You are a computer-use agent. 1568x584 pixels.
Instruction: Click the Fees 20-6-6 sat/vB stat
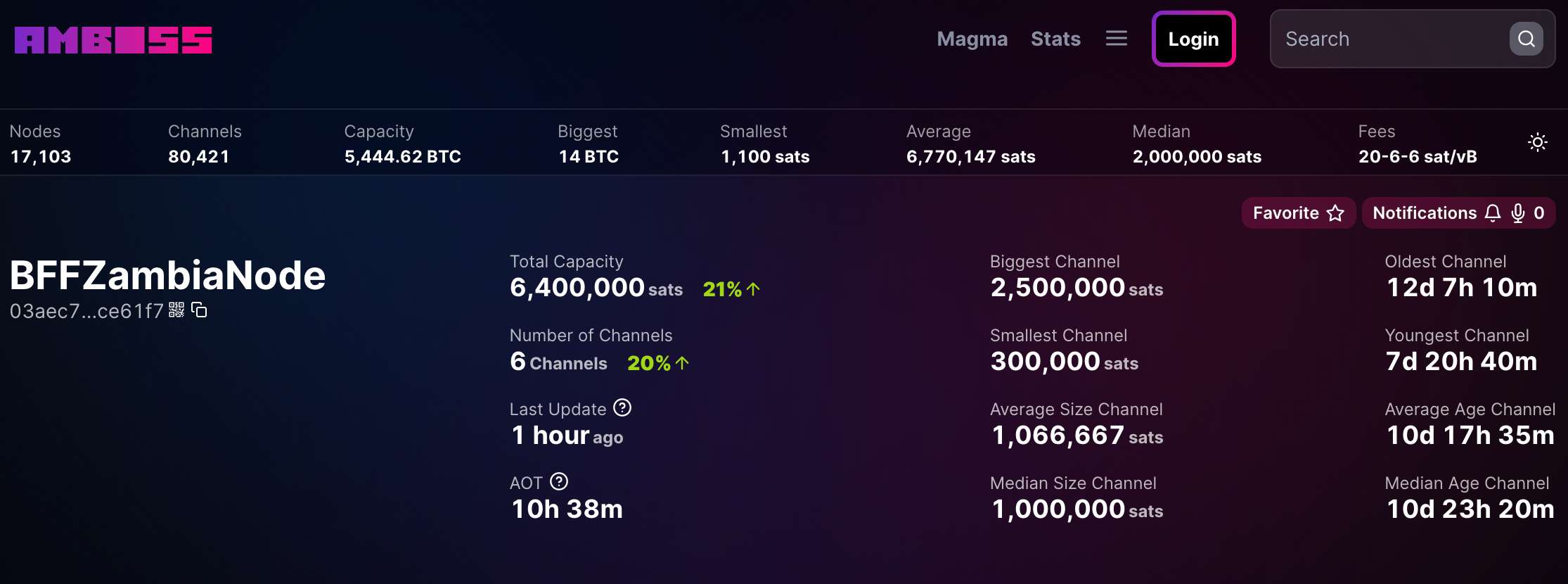tap(1417, 157)
